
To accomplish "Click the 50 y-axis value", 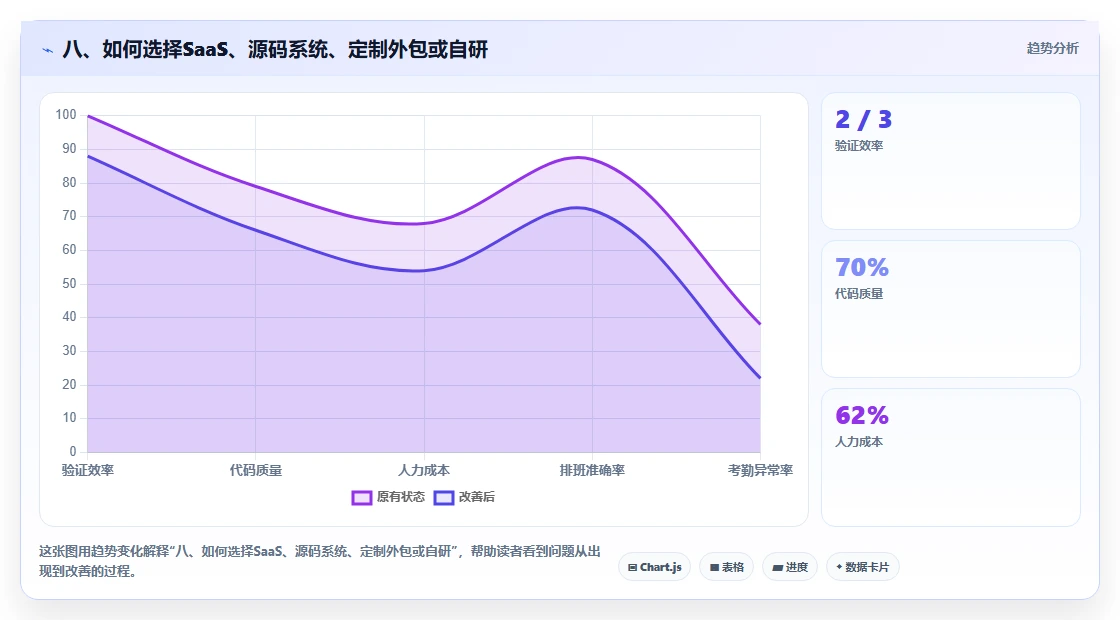I will click(x=69, y=284).
